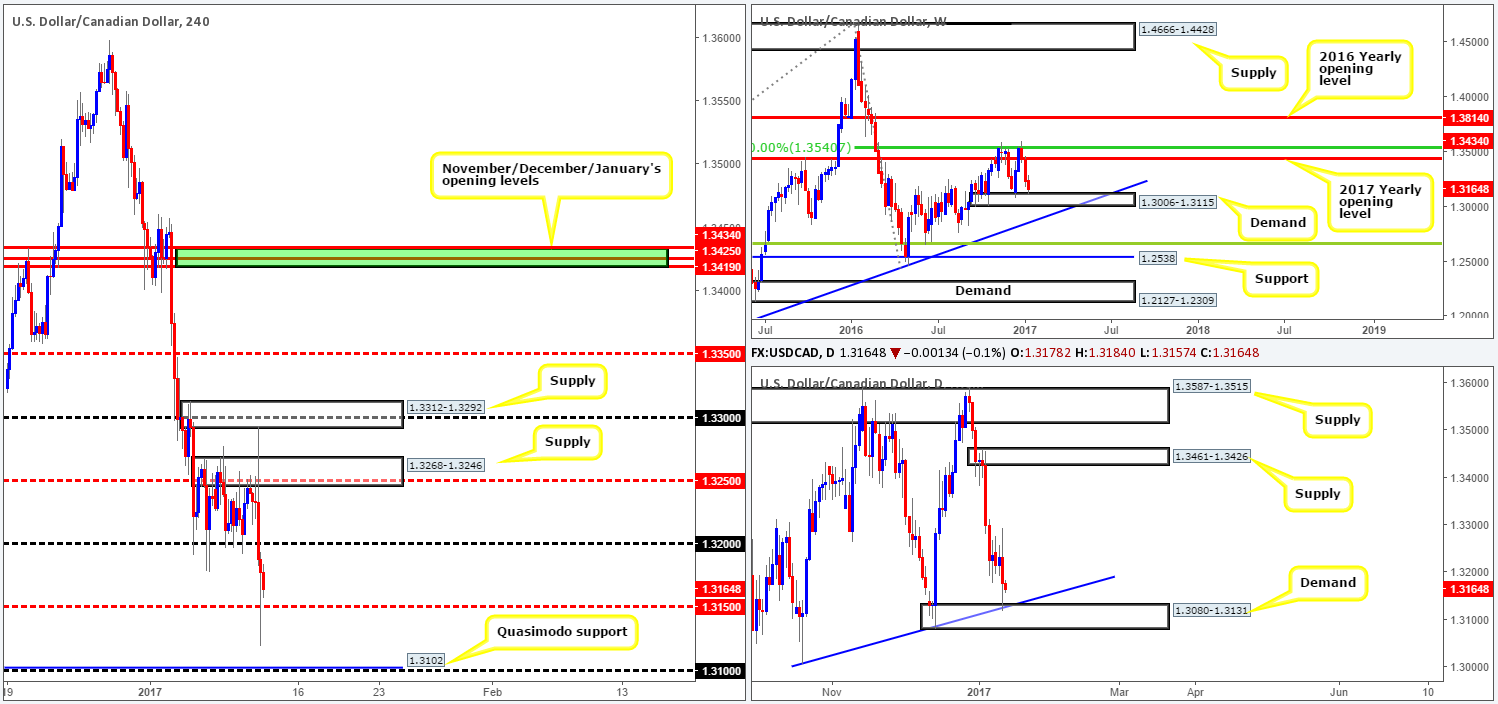Click the 1.33500 mid-level price tag
Screen dimensions: 1498x704
(x=719, y=354)
